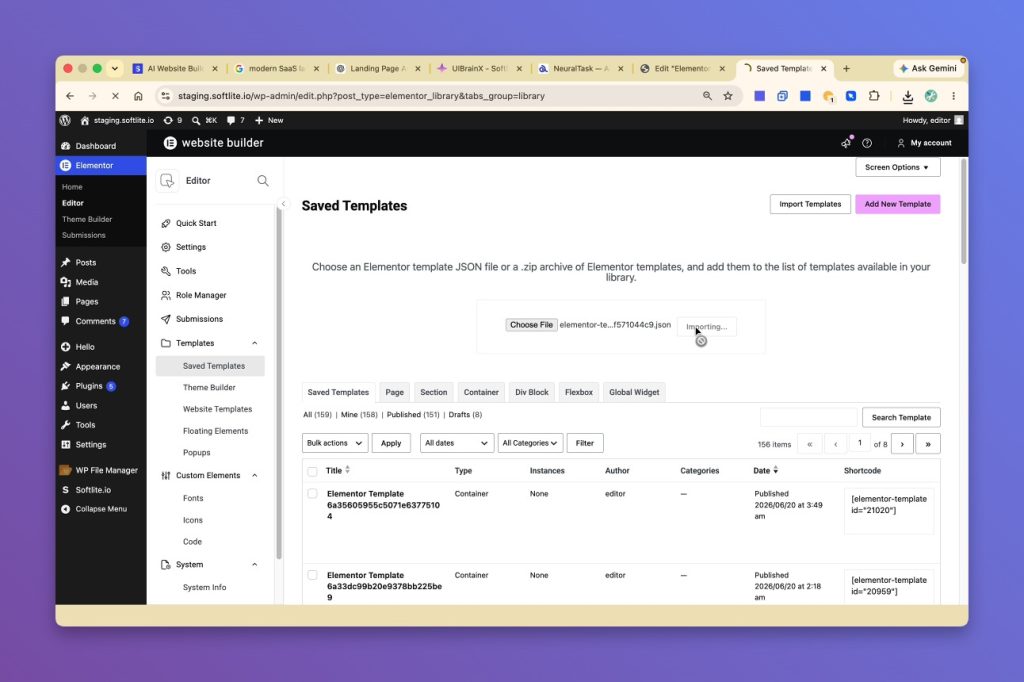This screenshot has height=682, width=1024.
Task: Switch to the Page templates tab
Action: pos(394,393)
